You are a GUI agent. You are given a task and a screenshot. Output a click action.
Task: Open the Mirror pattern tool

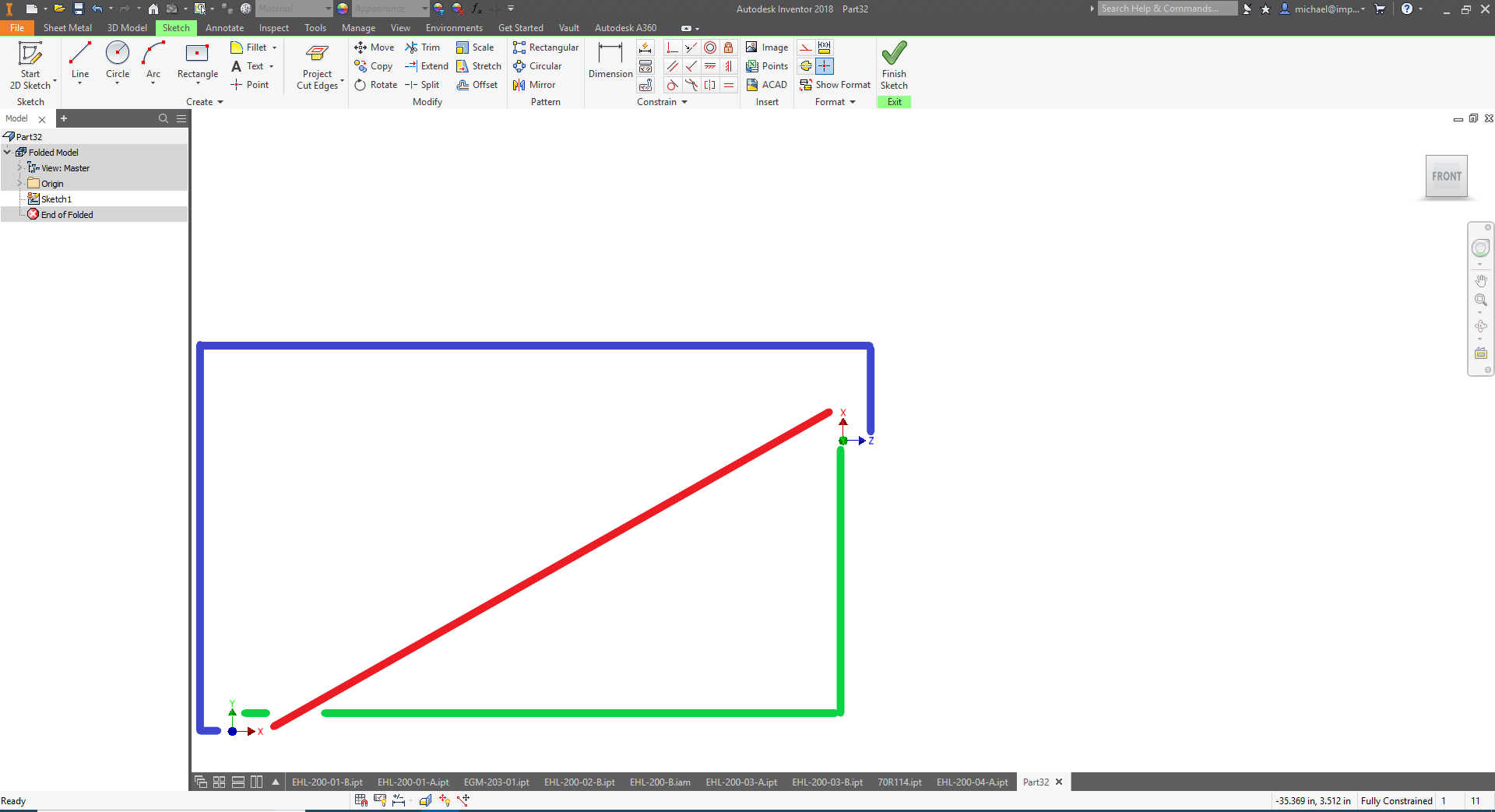534,85
